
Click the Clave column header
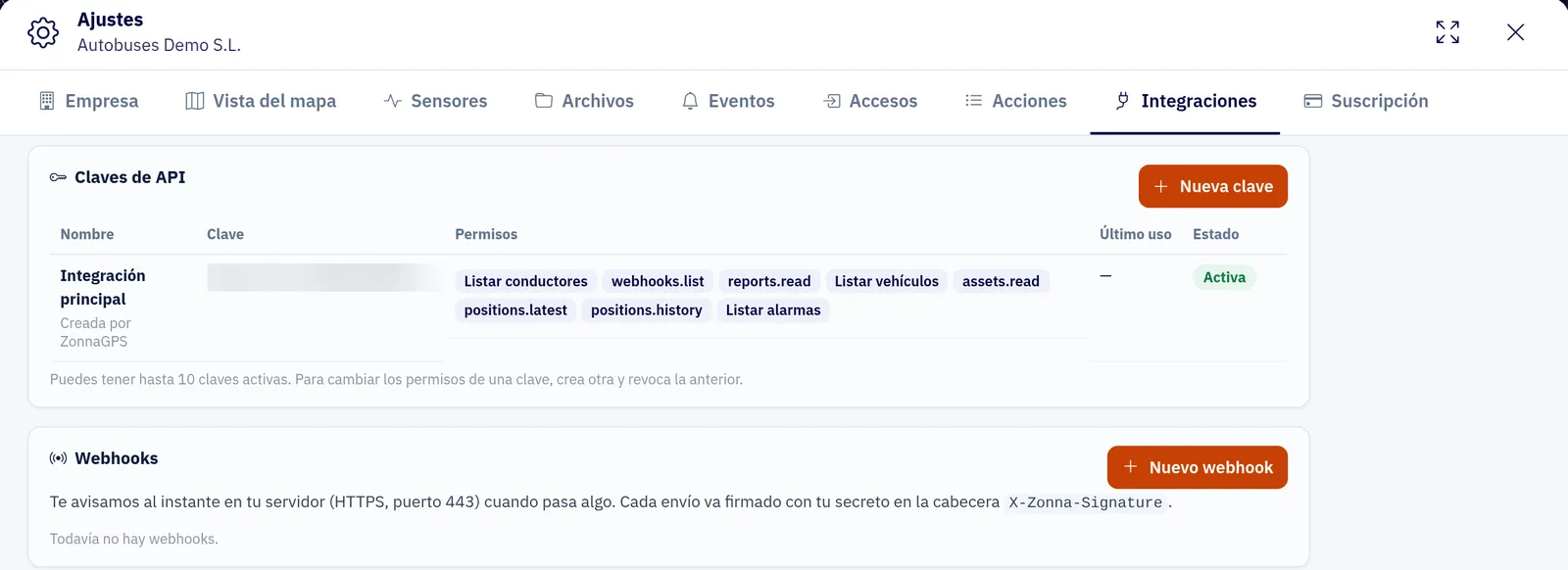(x=225, y=234)
